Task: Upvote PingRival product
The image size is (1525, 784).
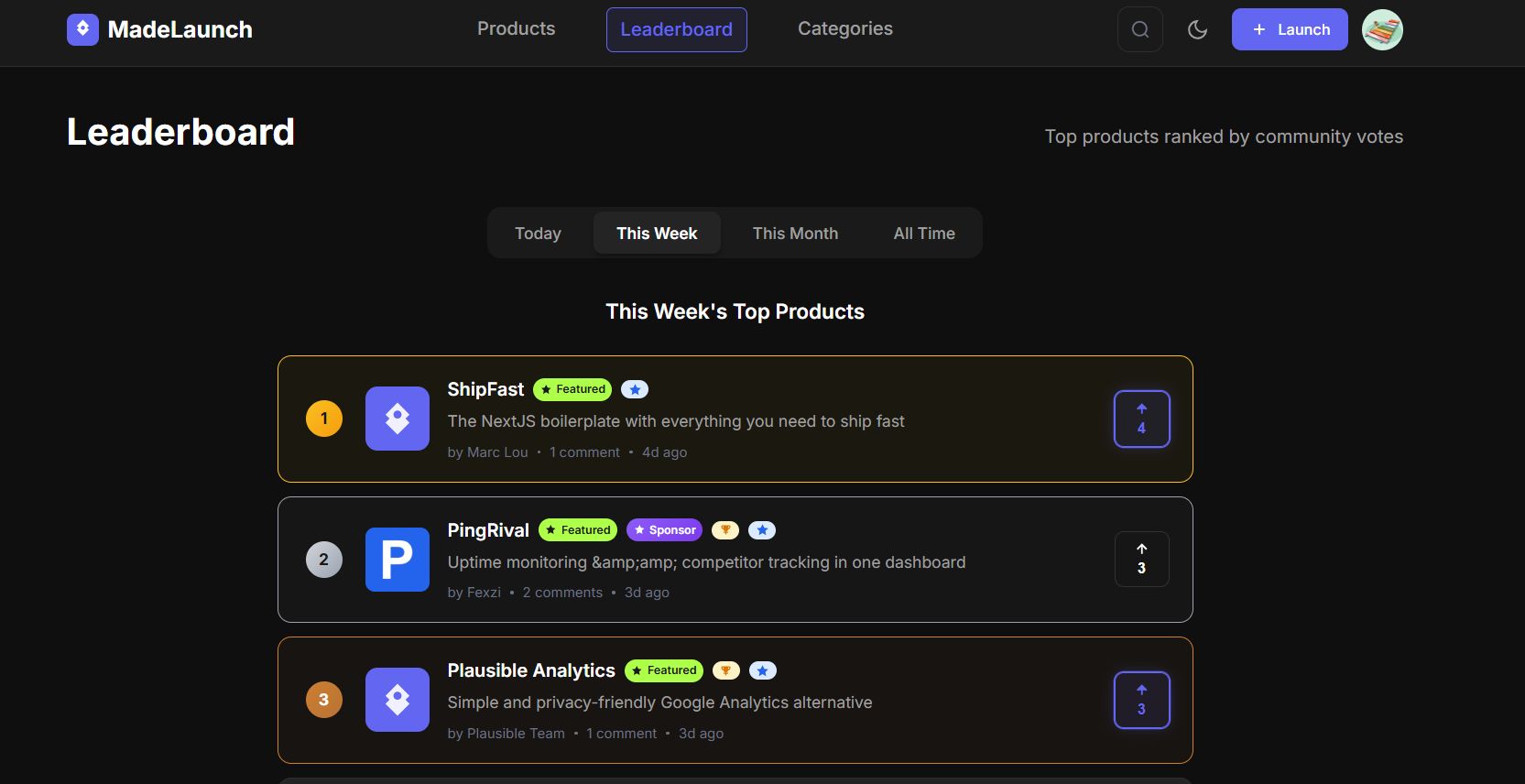Action: tap(1141, 560)
